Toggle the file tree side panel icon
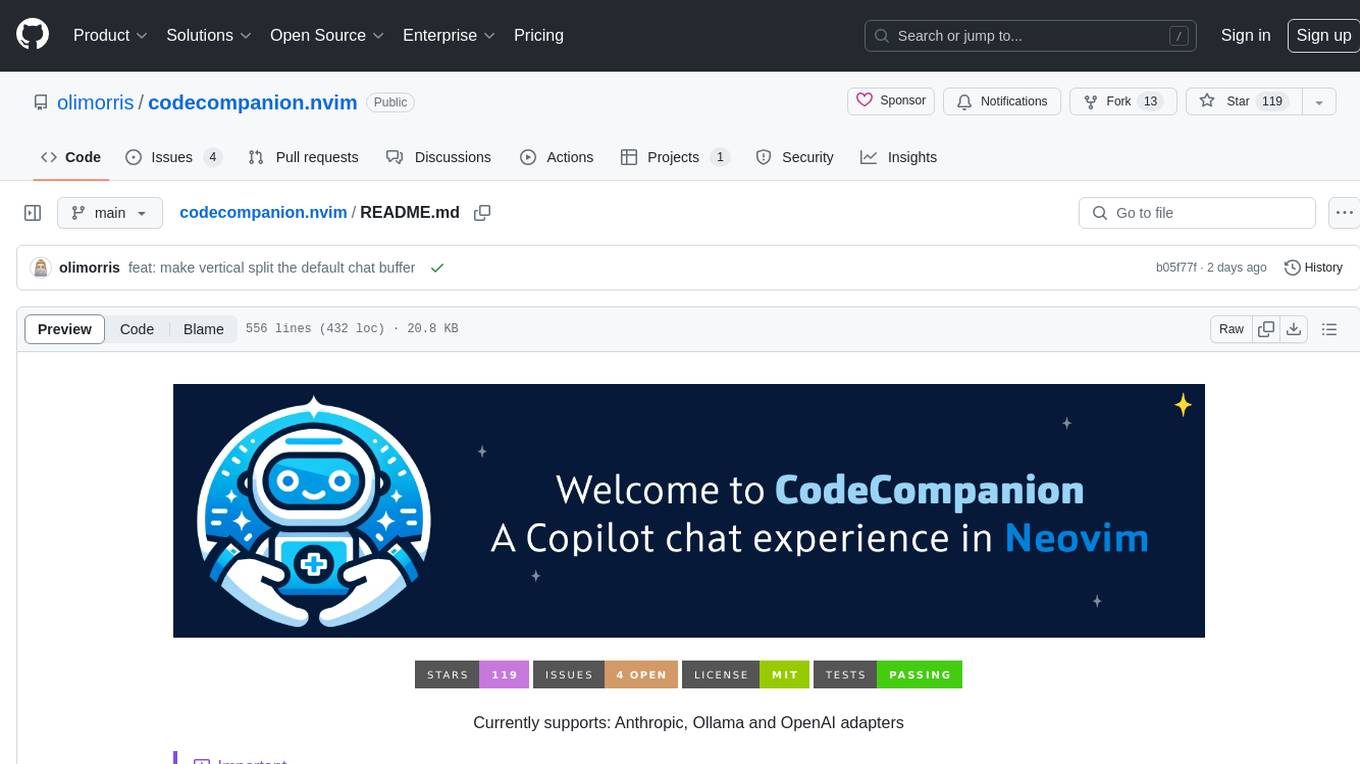 pos(33,213)
